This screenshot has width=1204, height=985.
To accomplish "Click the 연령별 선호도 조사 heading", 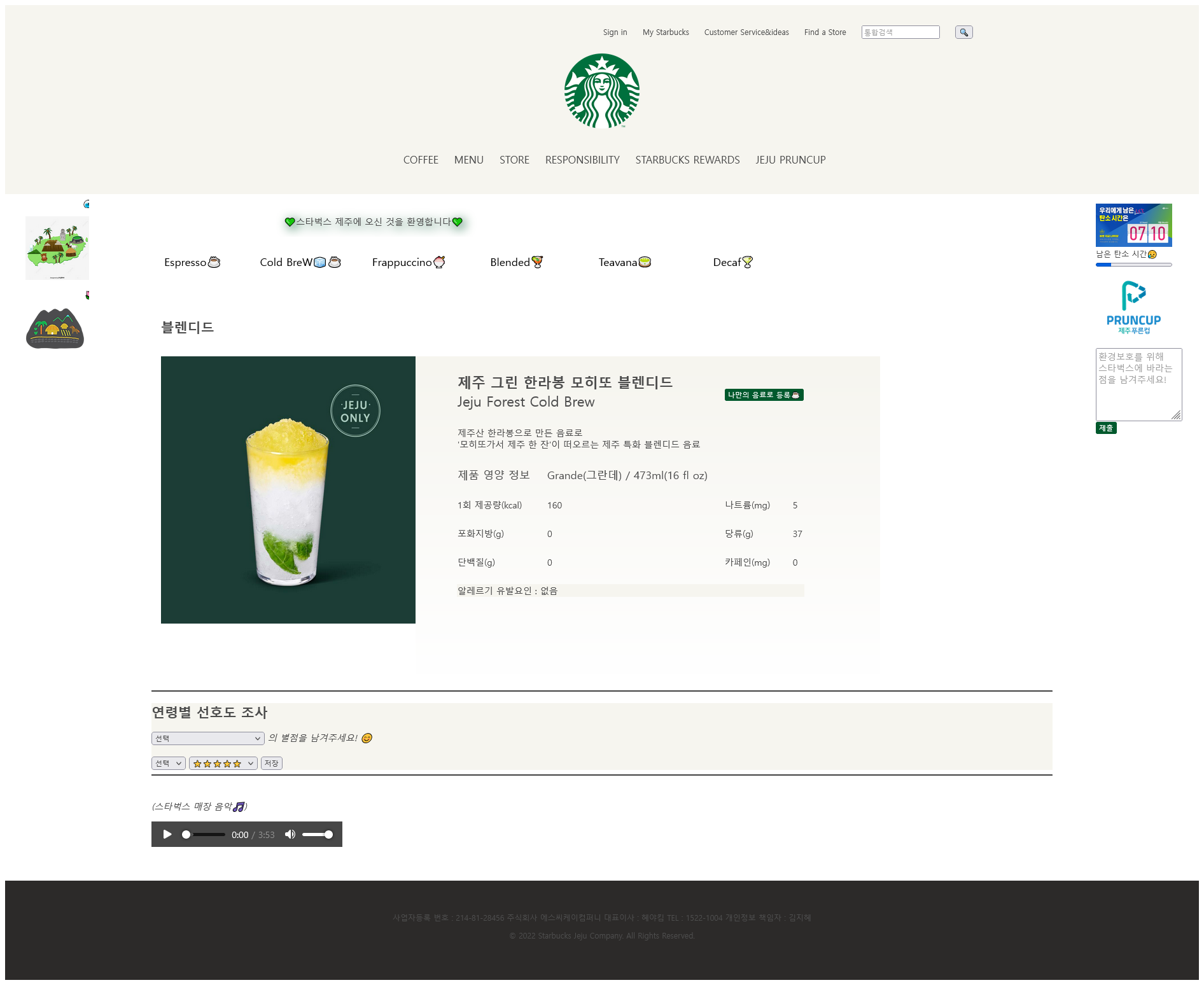I will (209, 712).
